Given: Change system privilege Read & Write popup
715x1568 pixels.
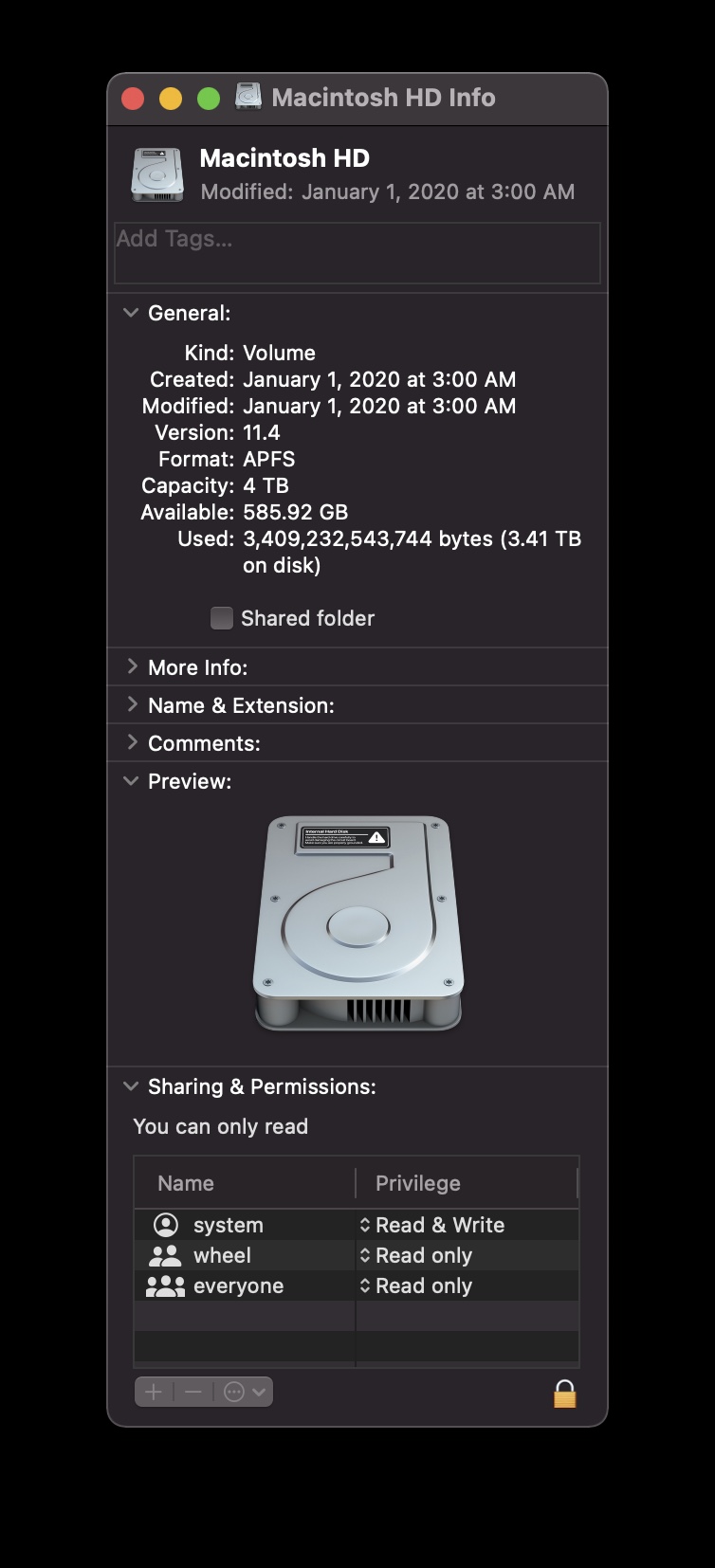Looking at the screenshot, I should point(431,1225).
